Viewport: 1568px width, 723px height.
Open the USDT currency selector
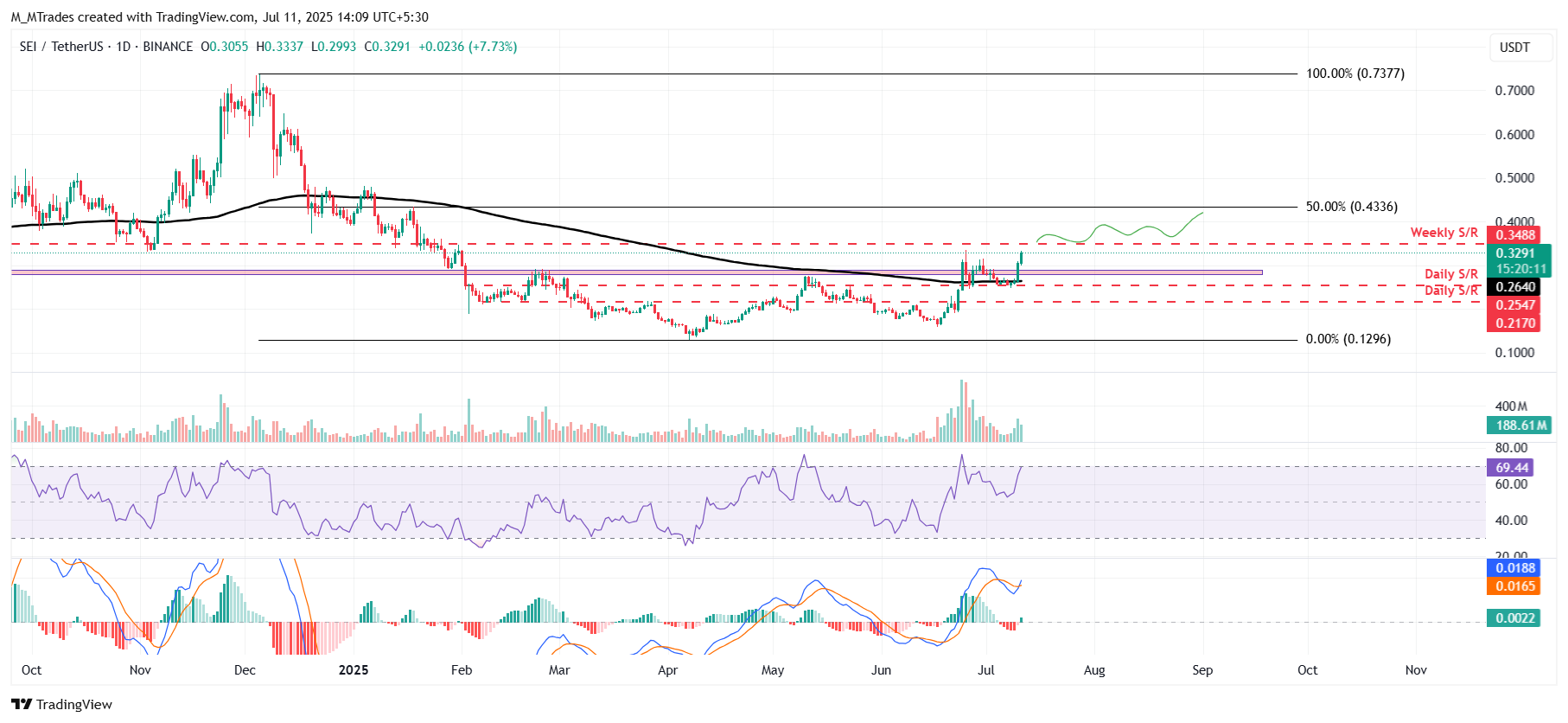(1514, 48)
